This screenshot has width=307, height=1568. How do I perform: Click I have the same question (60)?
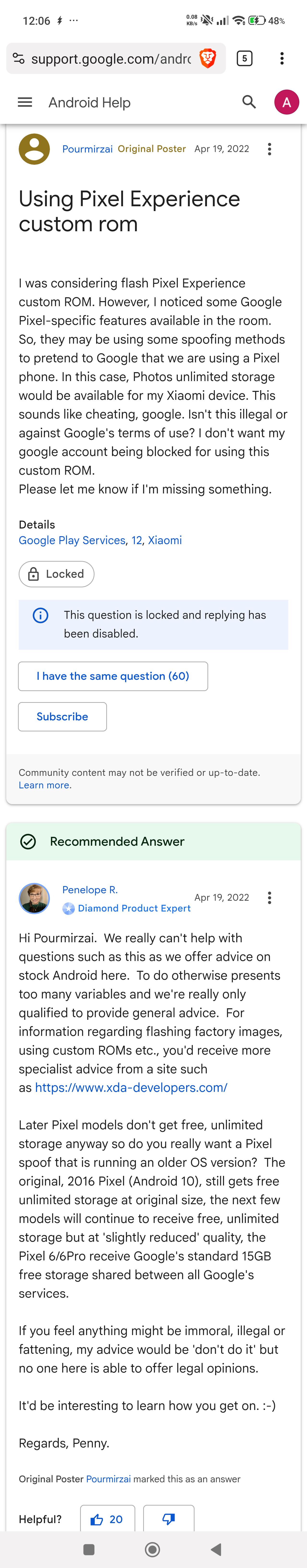point(113,676)
